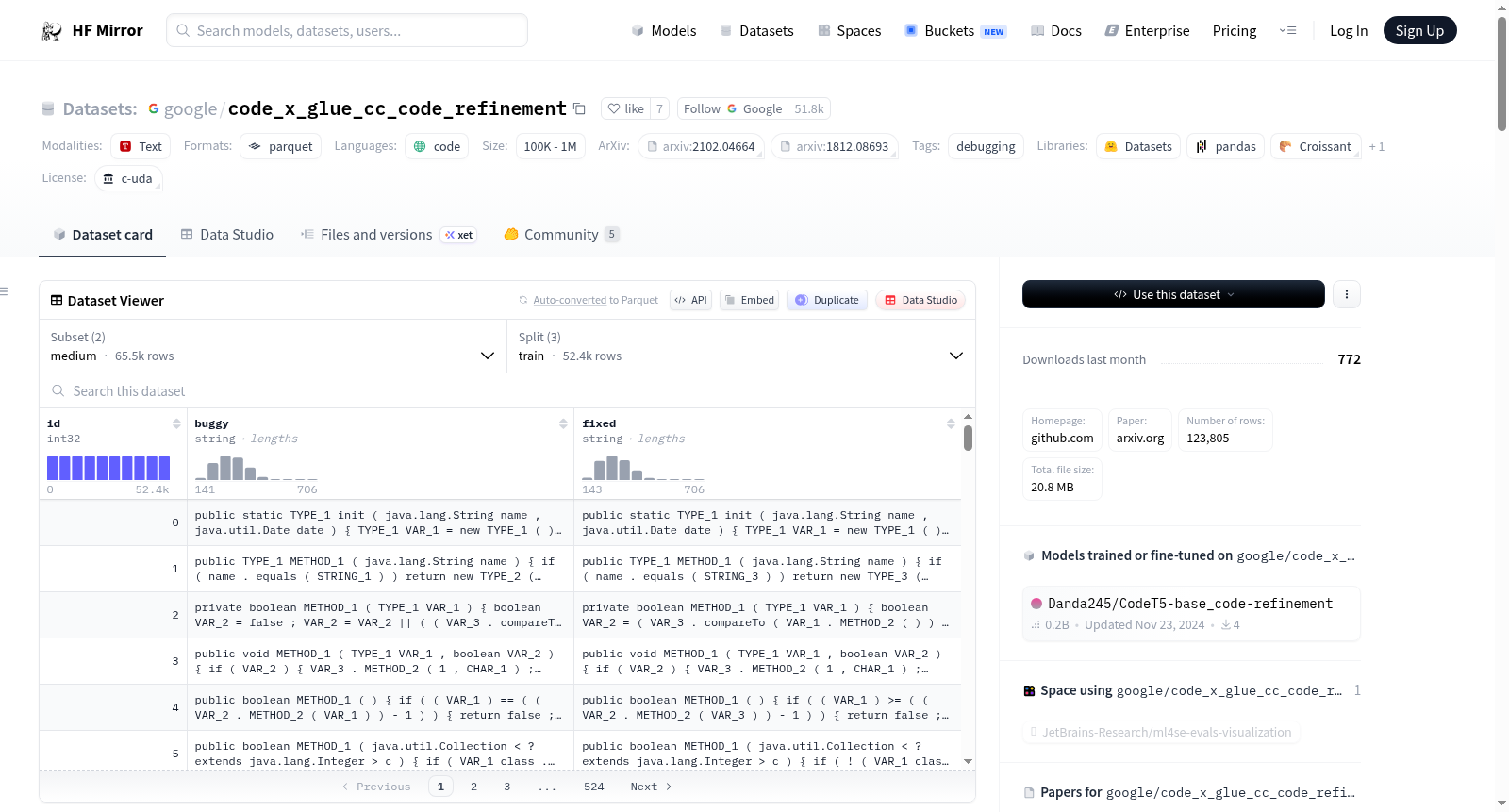Open the Danda245/CodeT5-base_code-refinement model card
The image size is (1509, 812).
[1191, 613]
